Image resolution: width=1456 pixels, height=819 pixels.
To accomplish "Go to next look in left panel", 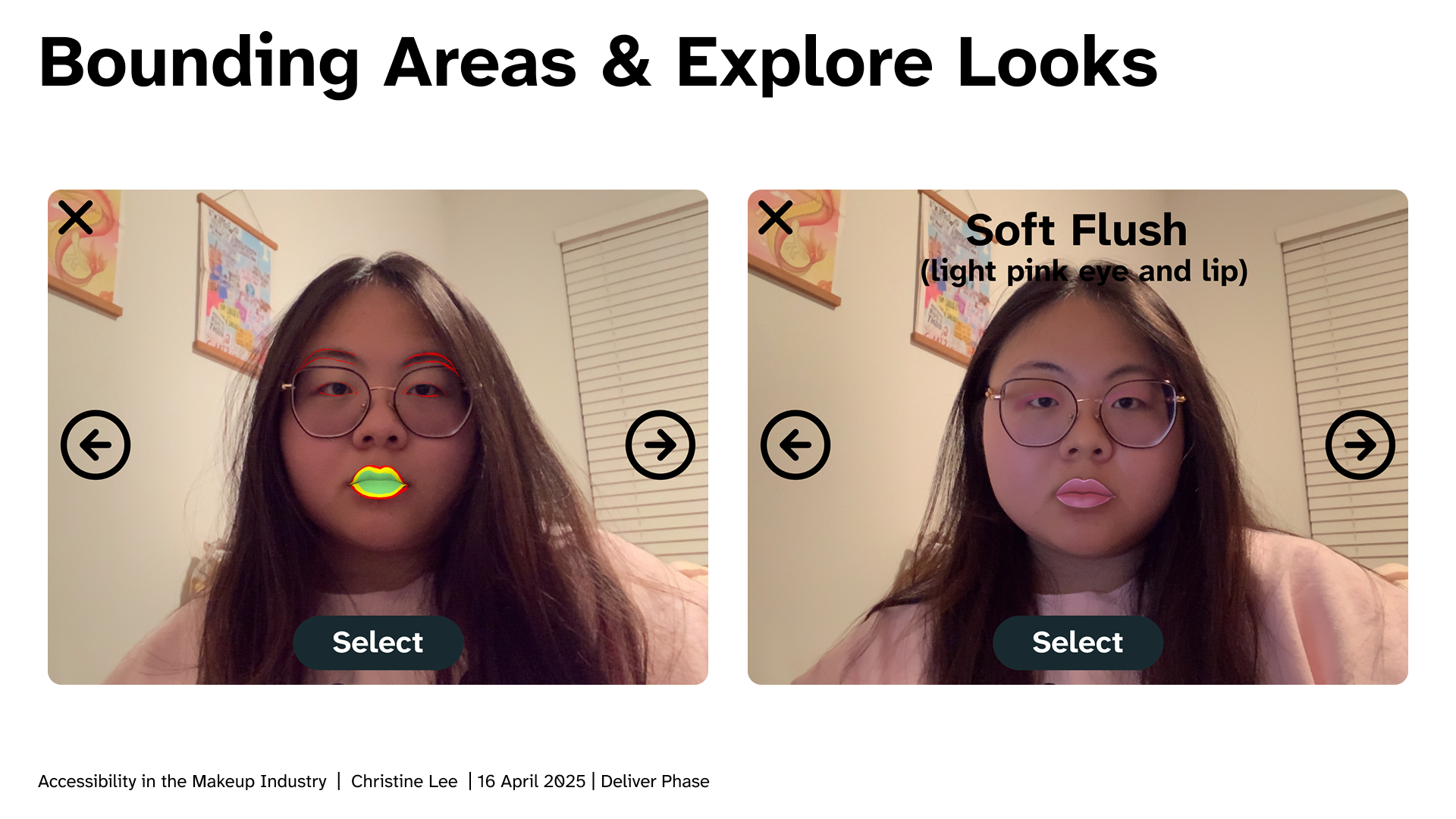I will 661,445.
